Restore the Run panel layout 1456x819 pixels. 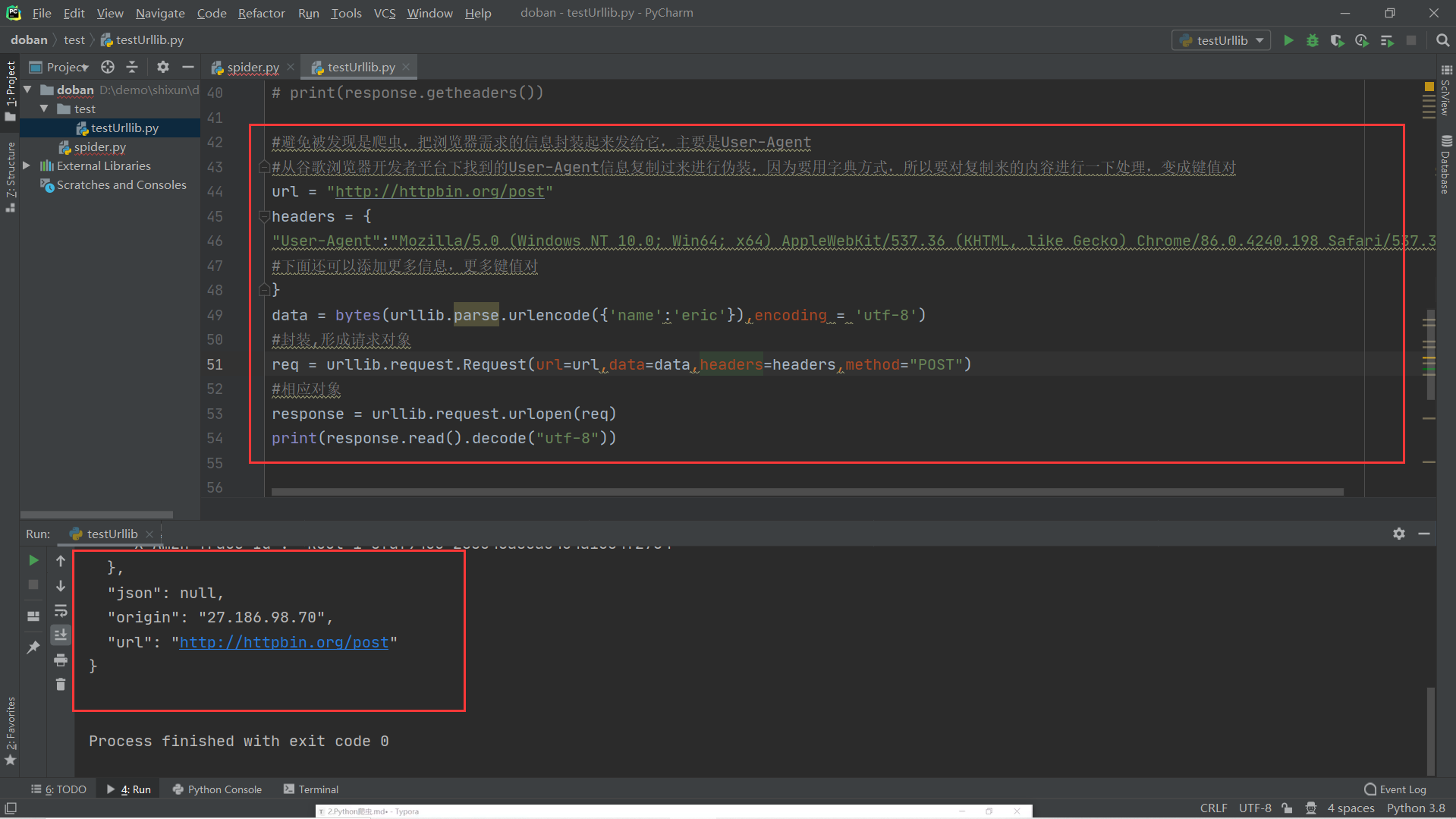pyautogui.click(x=33, y=616)
